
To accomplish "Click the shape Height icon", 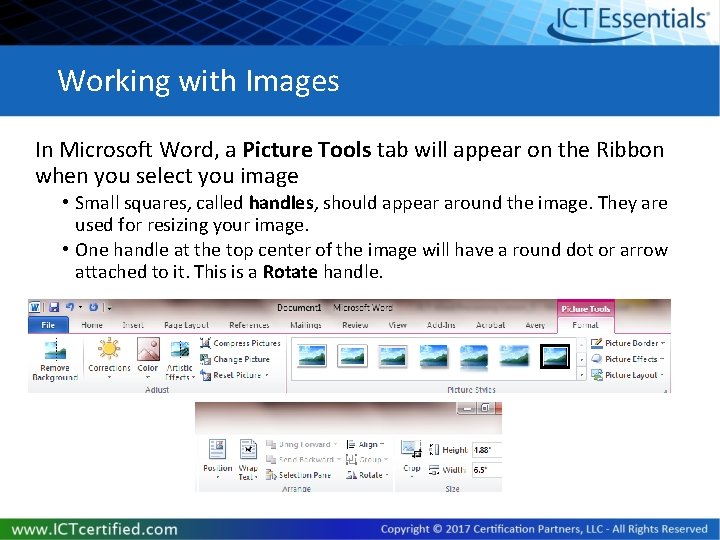I will pyautogui.click(x=434, y=450).
